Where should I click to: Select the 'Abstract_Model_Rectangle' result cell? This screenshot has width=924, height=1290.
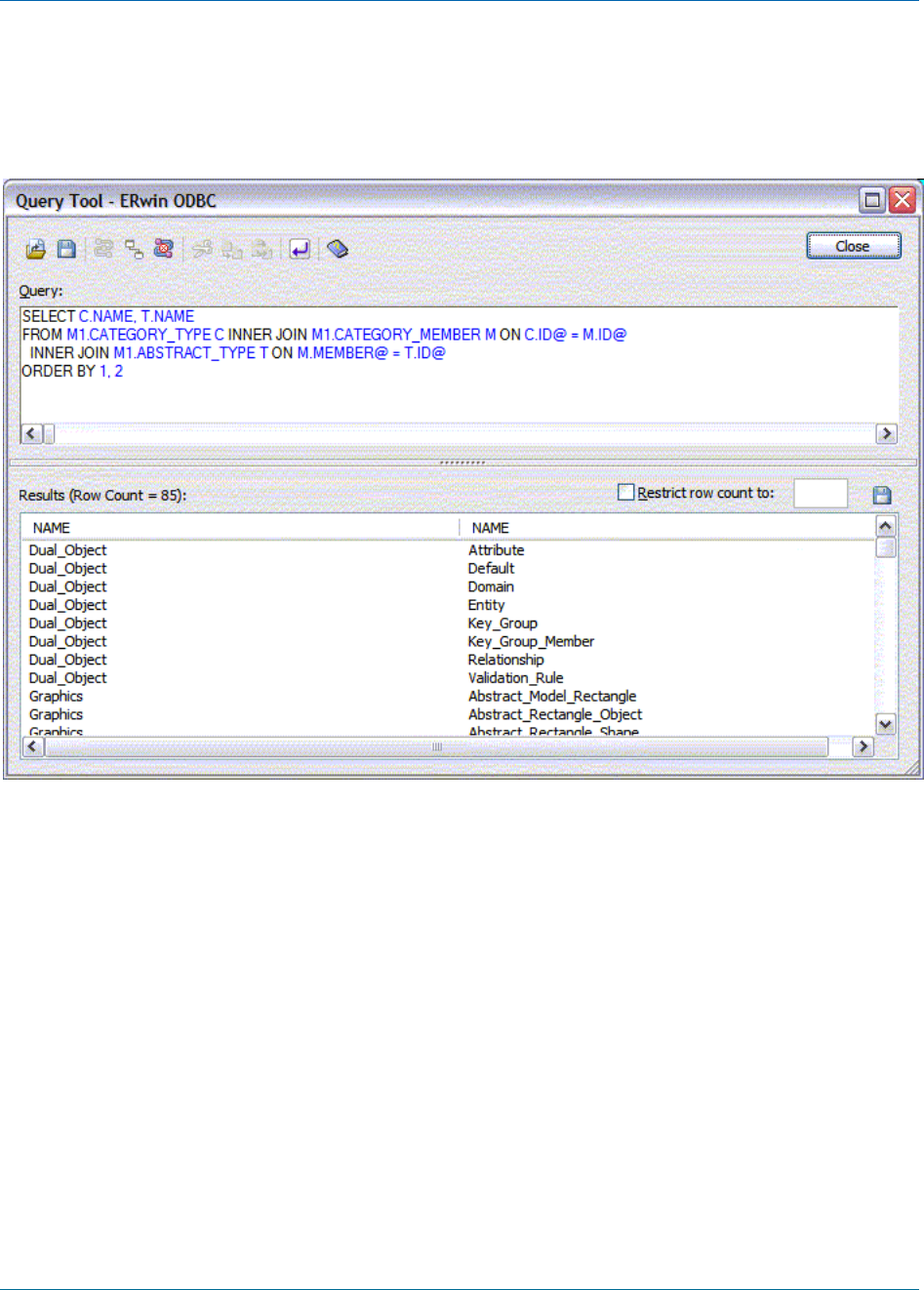pyautogui.click(x=552, y=697)
